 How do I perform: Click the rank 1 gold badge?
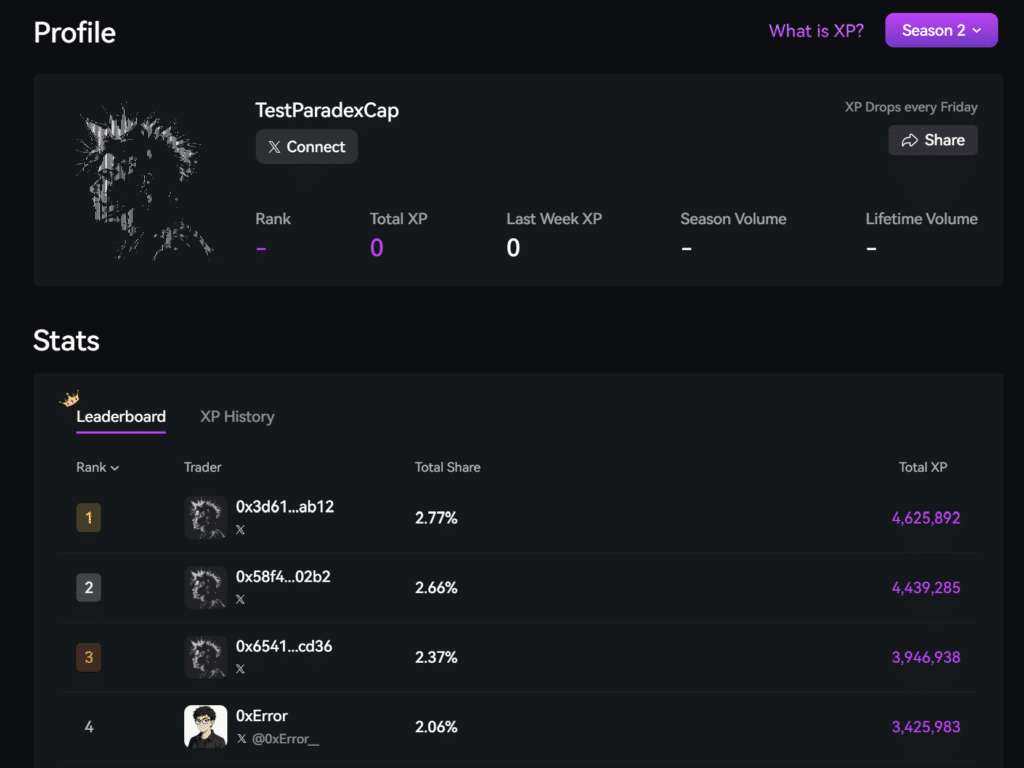pyautogui.click(x=89, y=518)
